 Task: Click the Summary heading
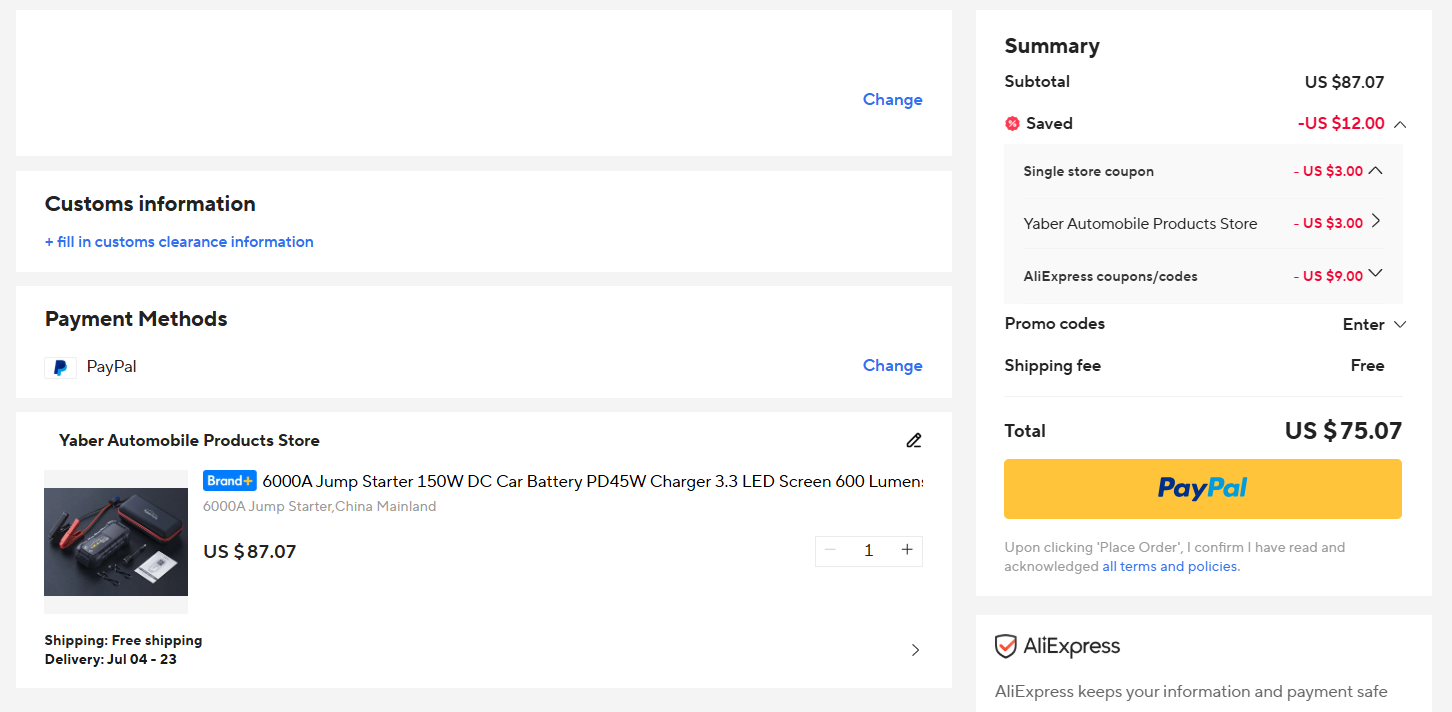click(x=1052, y=46)
